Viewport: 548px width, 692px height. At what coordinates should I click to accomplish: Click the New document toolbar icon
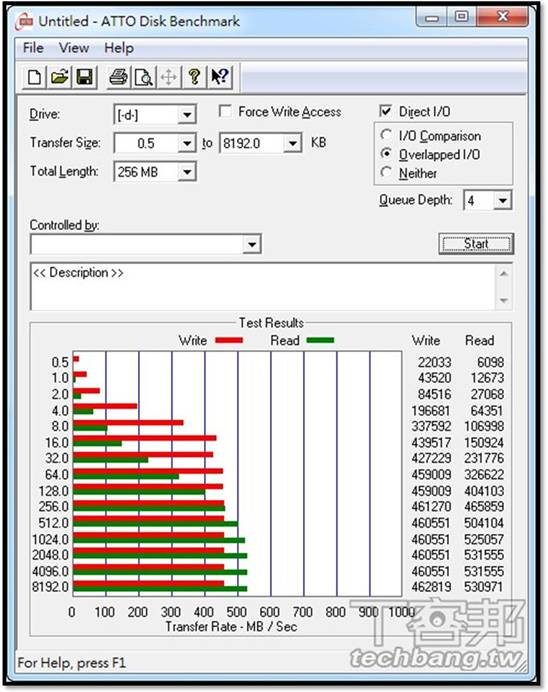coord(34,77)
